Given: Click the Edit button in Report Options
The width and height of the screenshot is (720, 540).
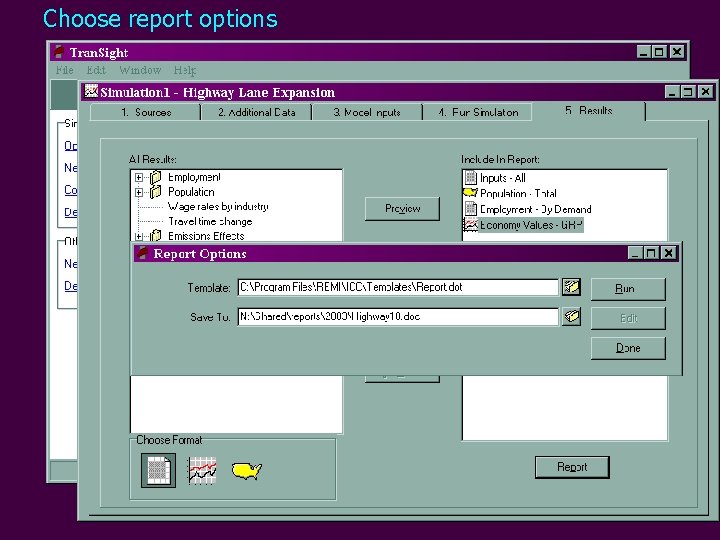Looking at the screenshot, I should coord(628,318).
